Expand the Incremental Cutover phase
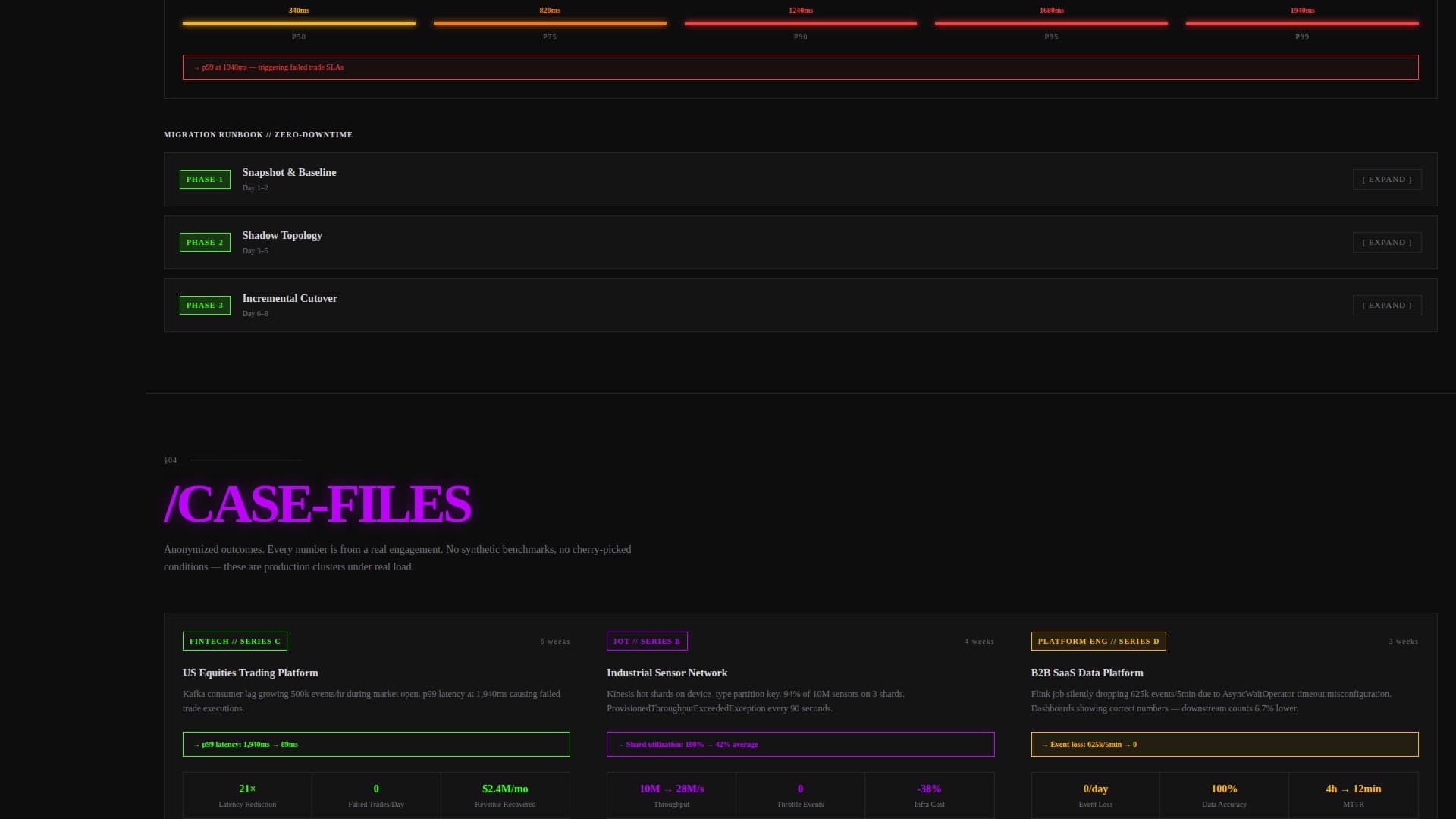Screen dimensions: 1456x819 [x=1386, y=305]
